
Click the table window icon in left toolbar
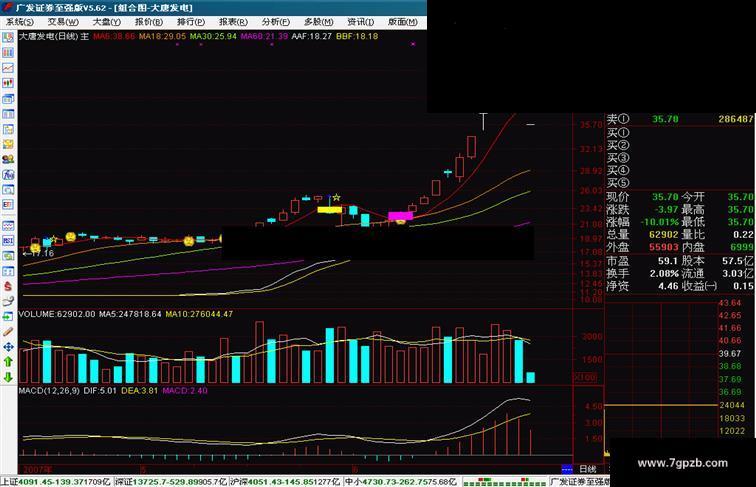pyautogui.click(x=8, y=114)
